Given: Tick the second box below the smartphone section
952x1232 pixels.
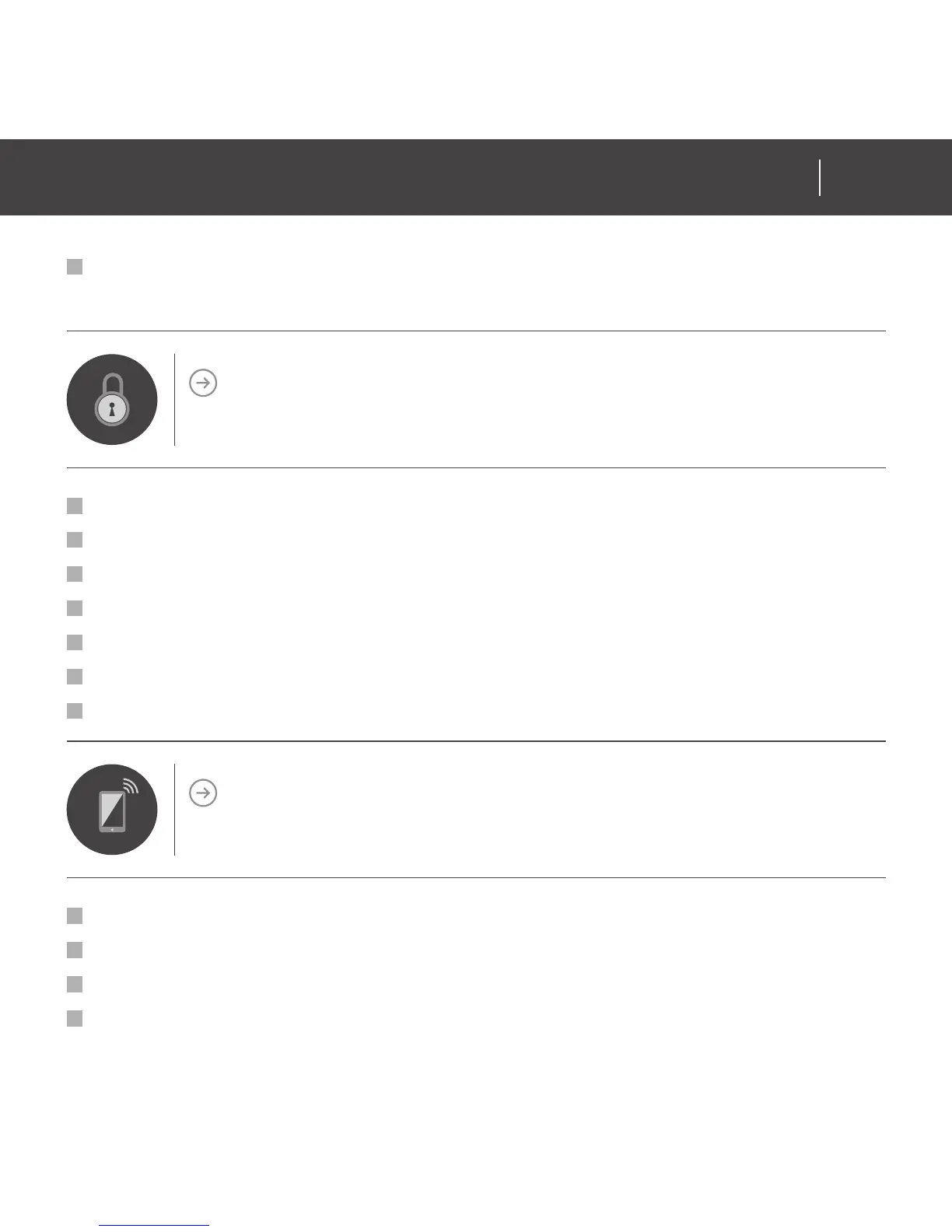Looking at the screenshot, I should click(75, 950).
